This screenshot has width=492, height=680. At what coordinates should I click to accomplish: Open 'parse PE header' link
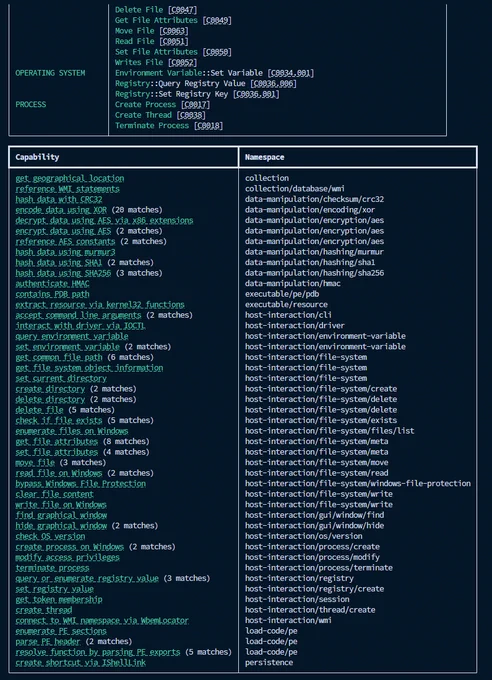pos(48,641)
